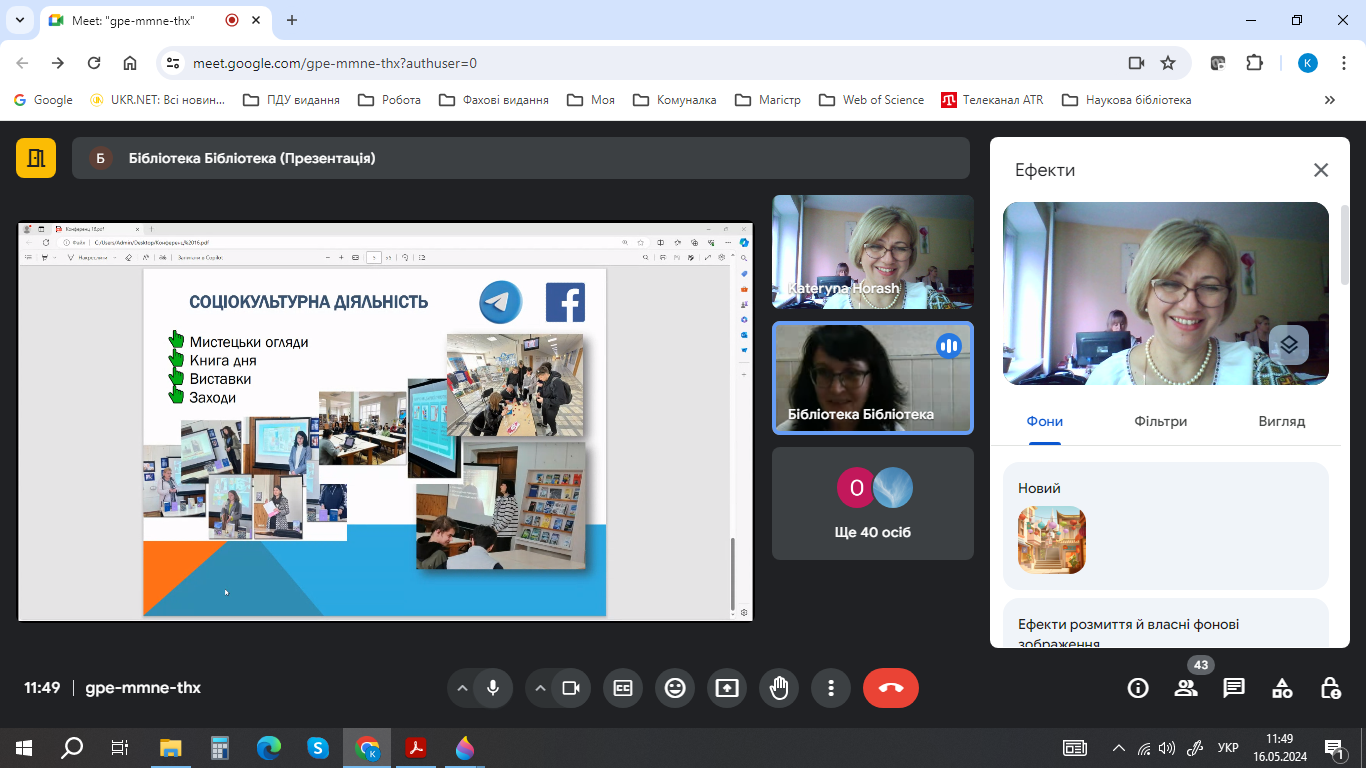Viewport: 1366px width, 768px height.
Task: Open Skype from the Windows taskbar
Action: click(x=318, y=748)
